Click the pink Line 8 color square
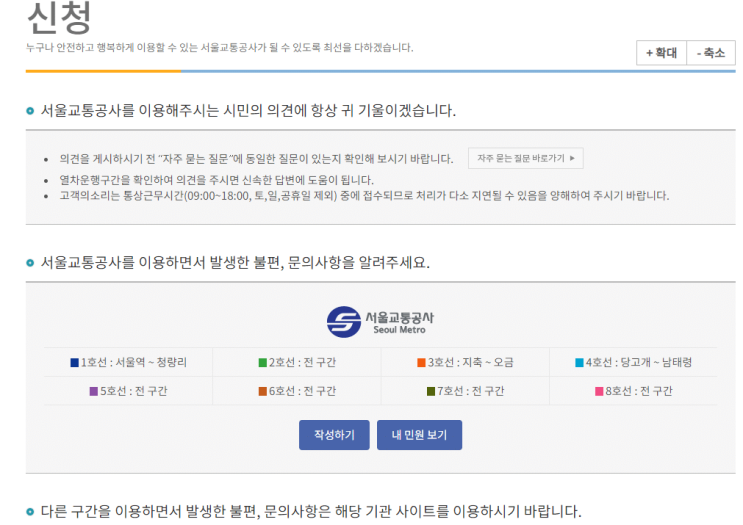743x525 pixels. (599, 391)
